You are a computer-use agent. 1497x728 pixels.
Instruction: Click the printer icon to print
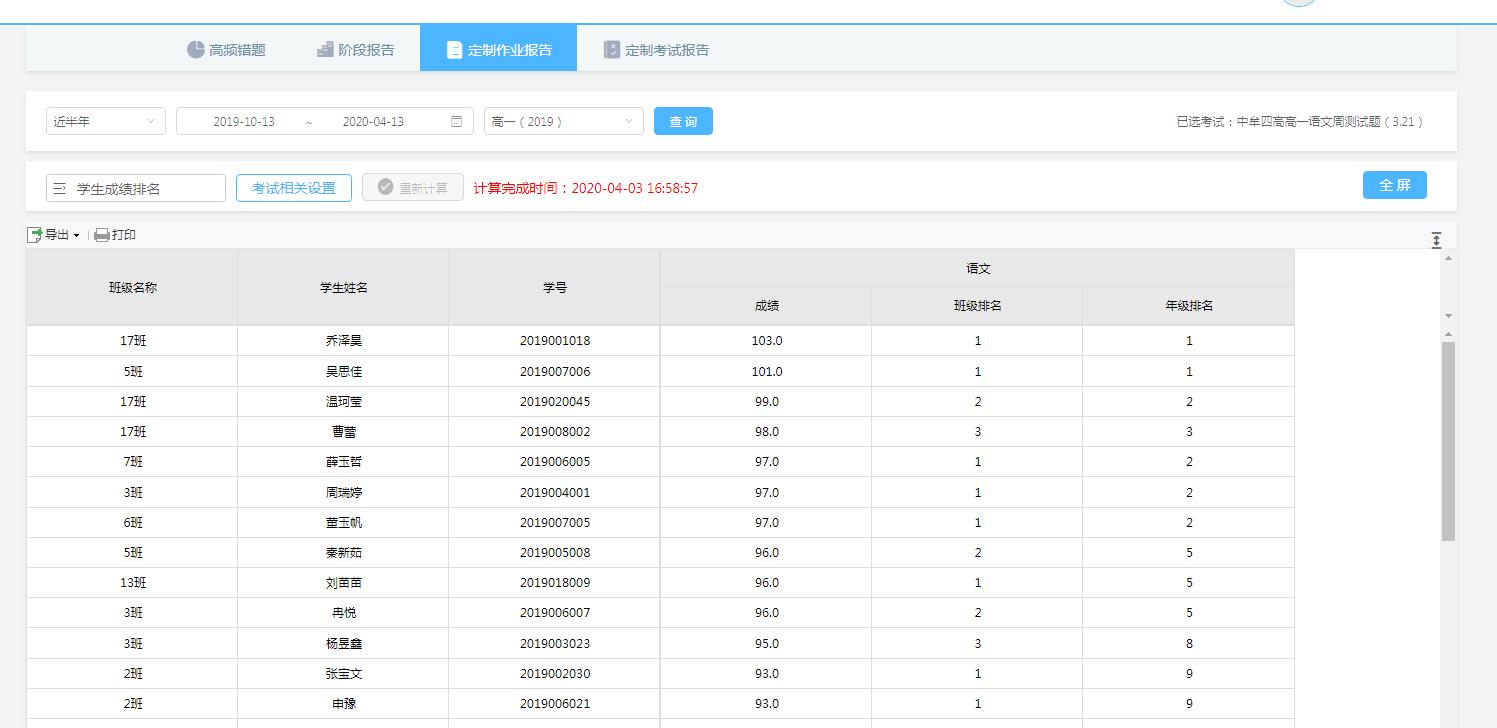click(101, 235)
